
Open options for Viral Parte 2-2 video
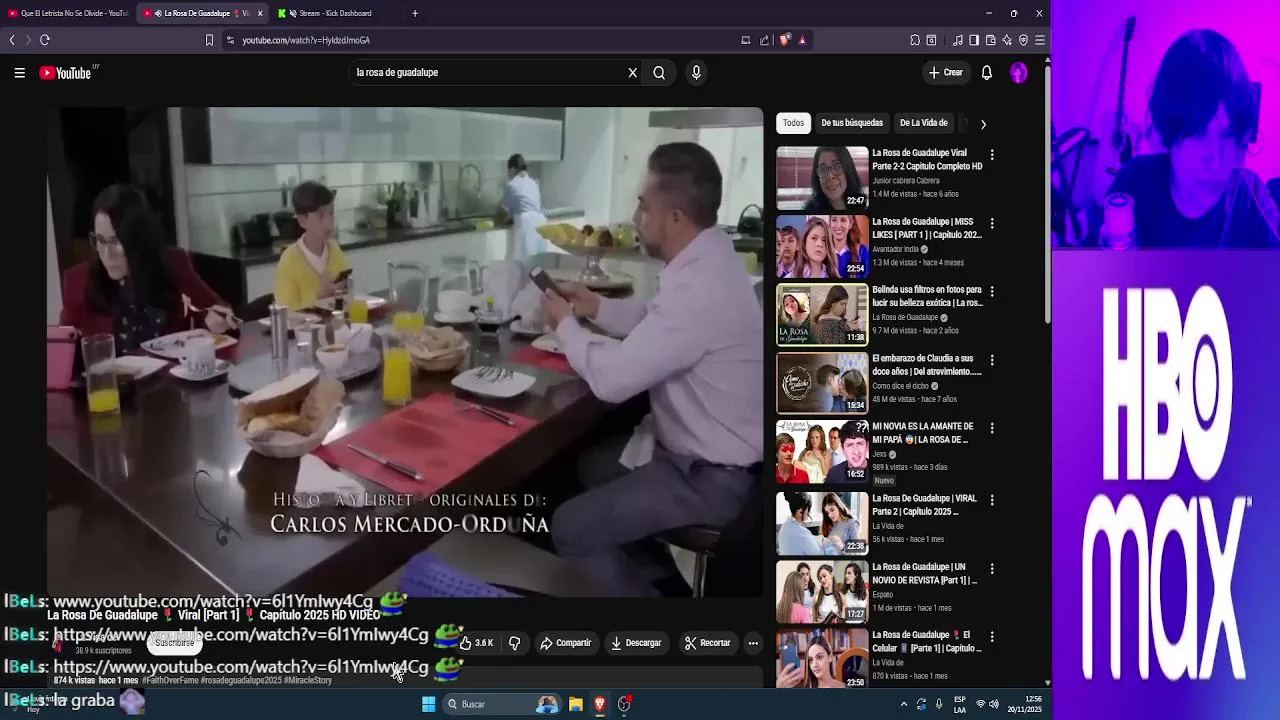pyautogui.click(x=992, y=155)
